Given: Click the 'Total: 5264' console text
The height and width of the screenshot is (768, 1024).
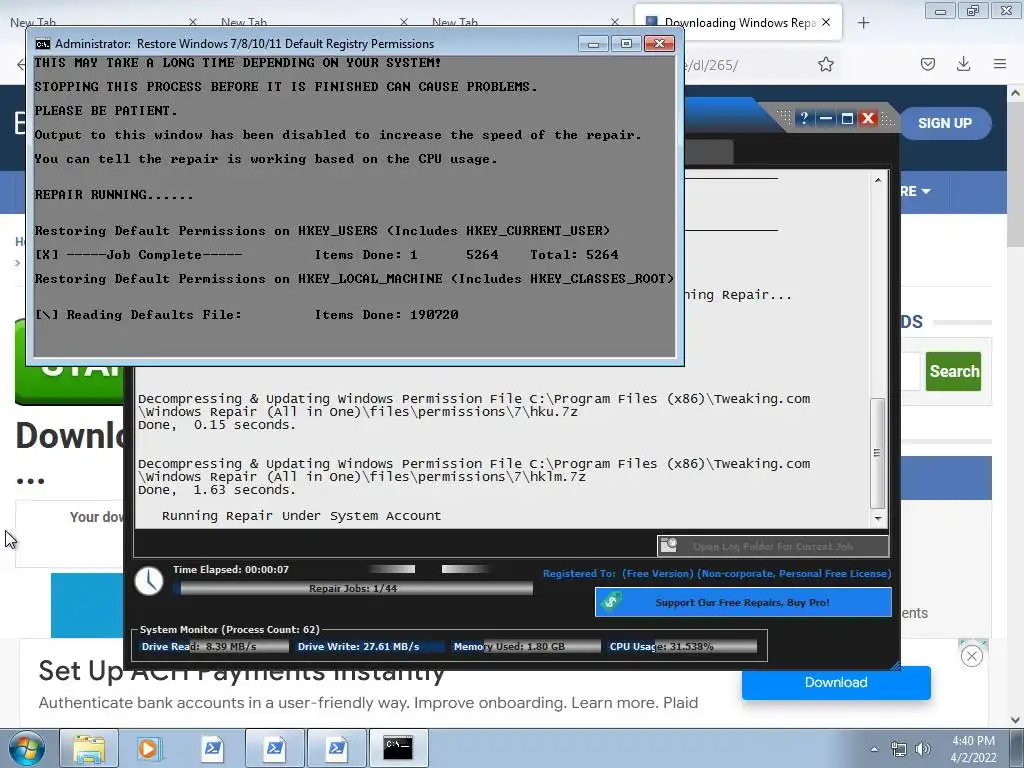Looking at the screenshot, I should click(574, 255).
